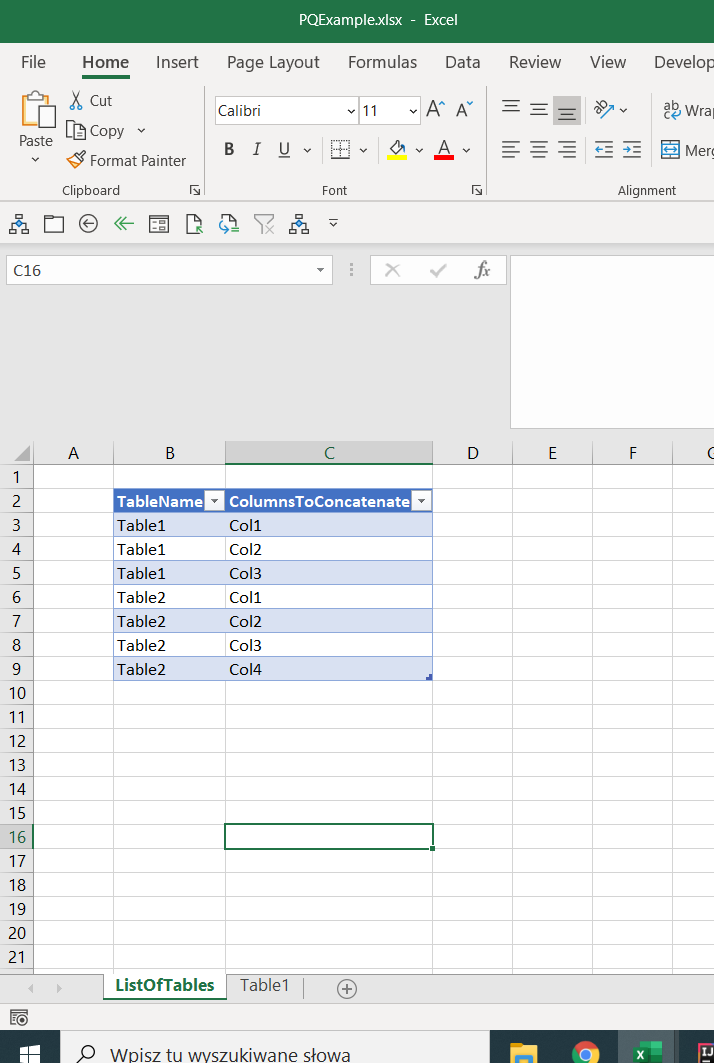This screenshot has width=714, height=1063.
Task: Toggle Bold formatting
Action: click(x=229, y=149)
